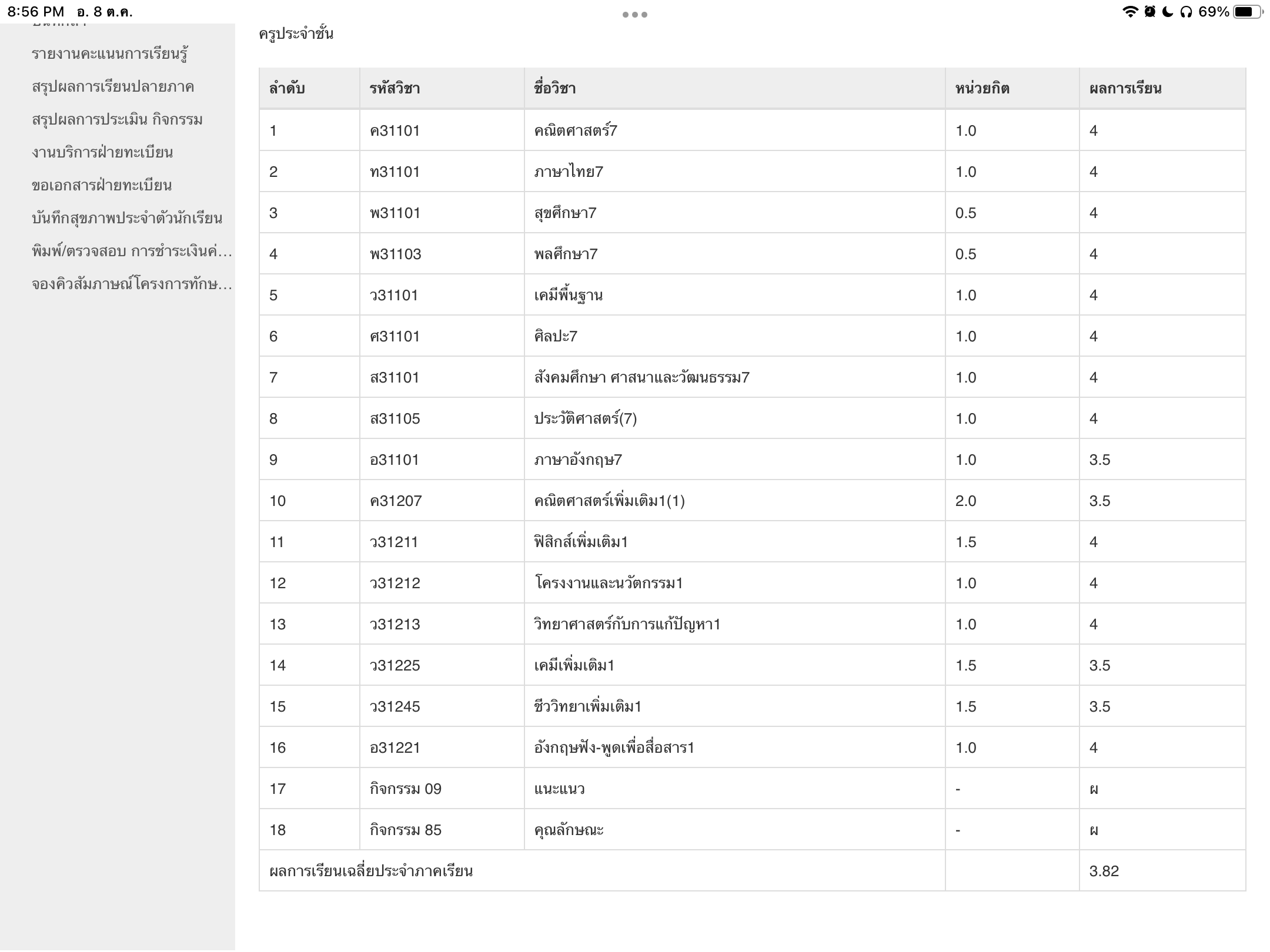This screenshot has height=952, width=1270.
Task: Select course name สุขศึกษา7
Action: tap(565, 213)
